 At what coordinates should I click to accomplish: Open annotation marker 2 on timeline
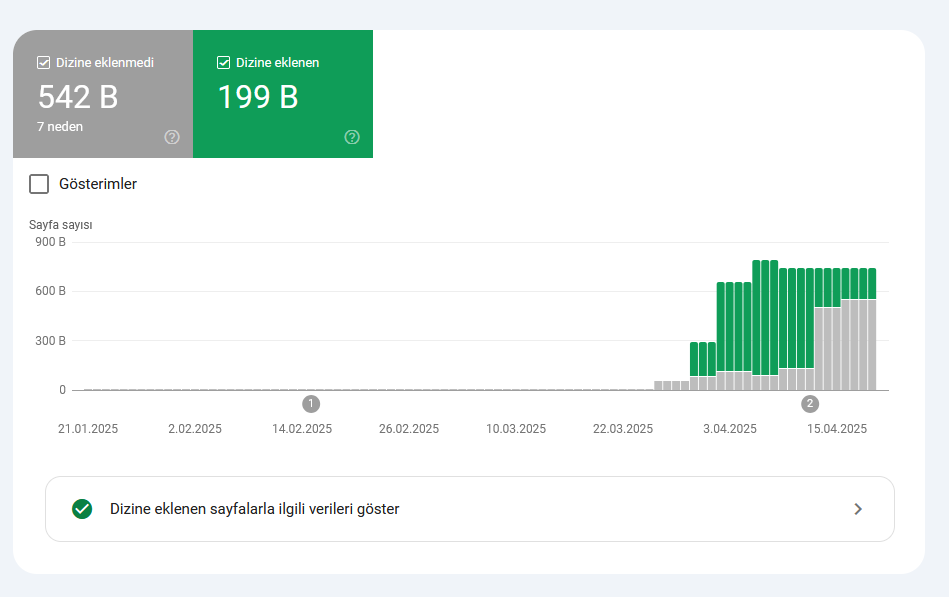pos(810,404)
